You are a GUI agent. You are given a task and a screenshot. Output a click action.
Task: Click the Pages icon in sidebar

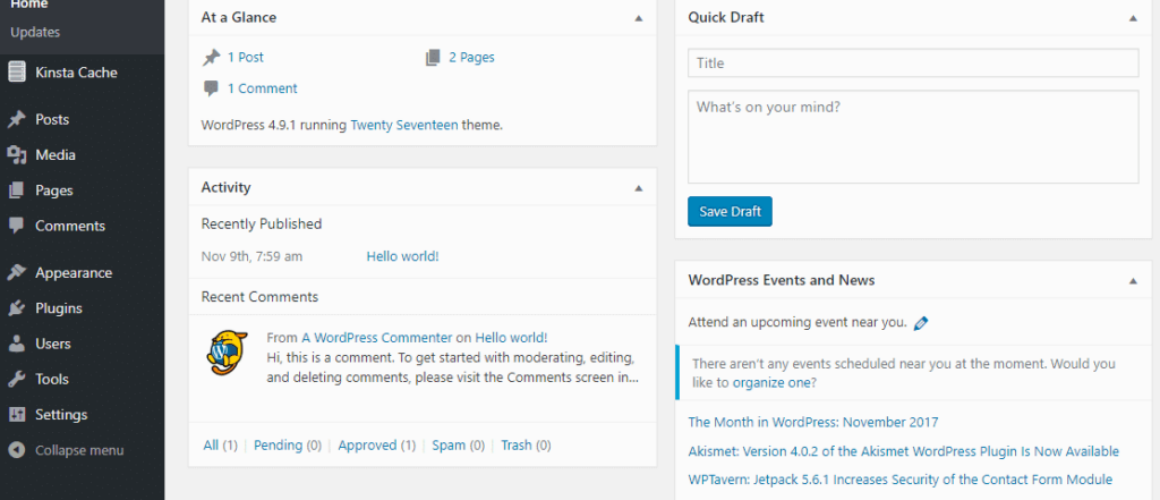[x=16, y=191]
